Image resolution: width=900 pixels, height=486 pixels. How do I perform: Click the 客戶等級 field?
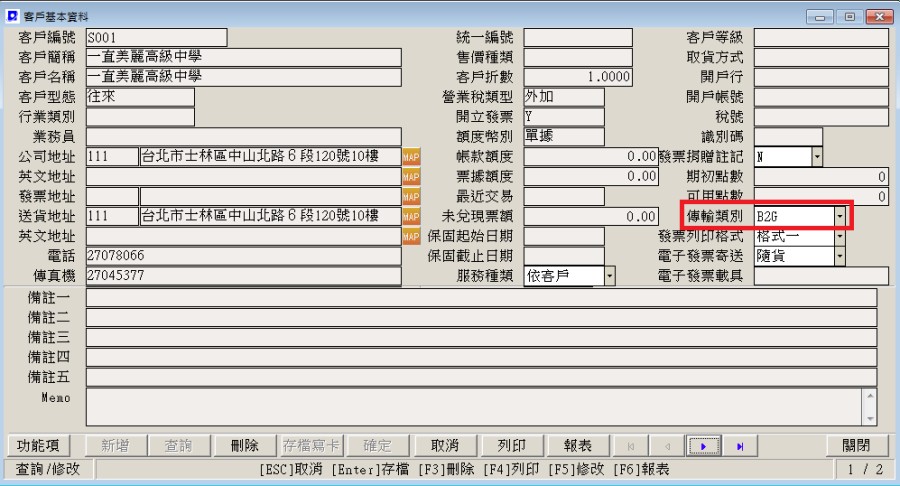(x=821, y=38)
